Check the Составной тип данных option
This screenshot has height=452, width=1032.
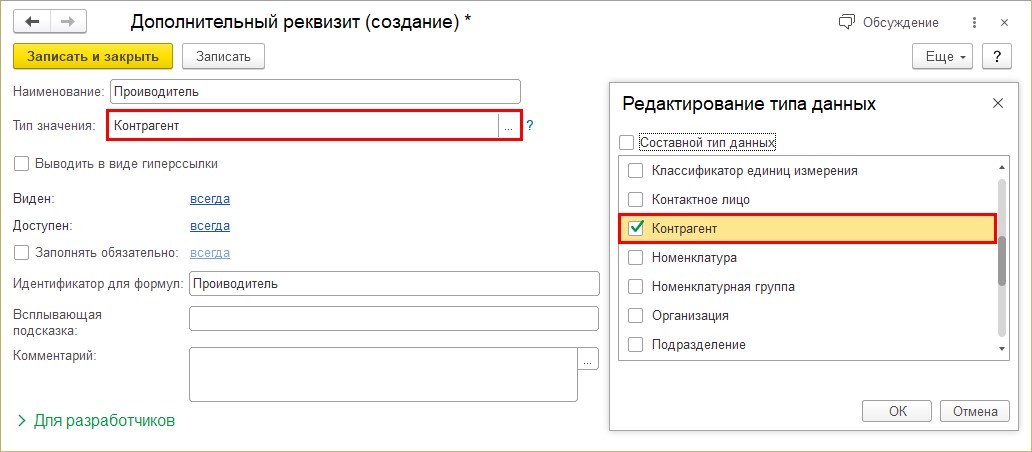627,143
